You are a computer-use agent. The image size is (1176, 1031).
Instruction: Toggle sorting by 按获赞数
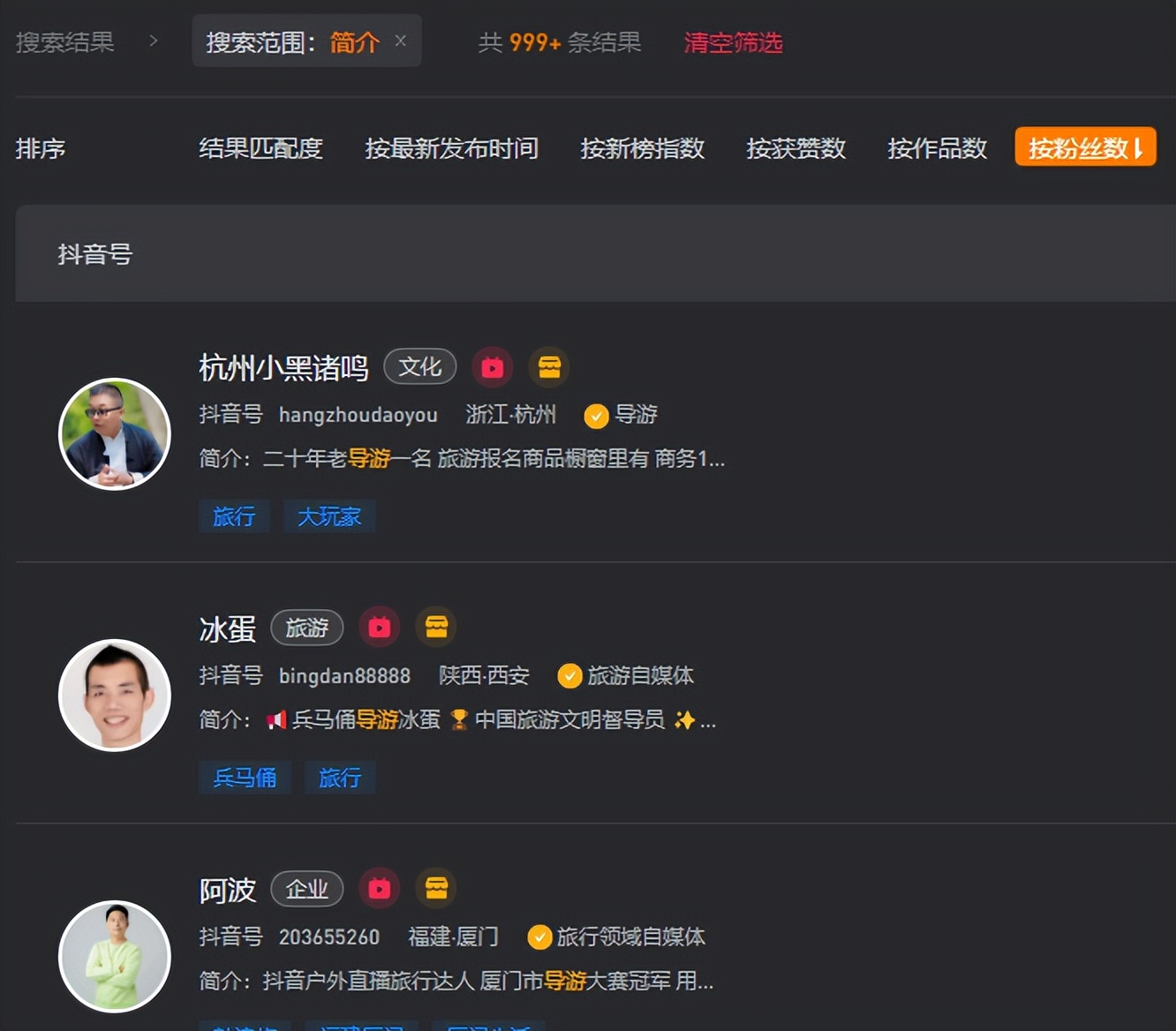[x=795, y=149]
